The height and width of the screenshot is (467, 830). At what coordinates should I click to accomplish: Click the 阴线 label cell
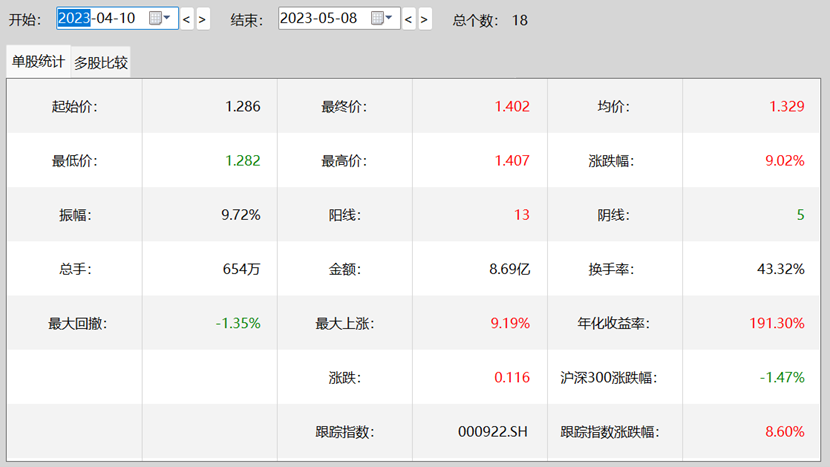(615, 215)
